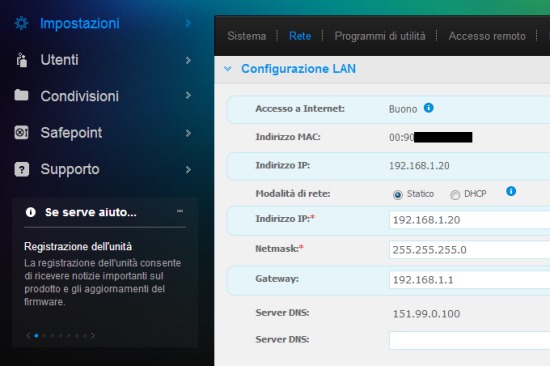Viewport: 550px width, 366px height.
Task: Click the Impostazioni gear icon
Action: tap(21, 23)
